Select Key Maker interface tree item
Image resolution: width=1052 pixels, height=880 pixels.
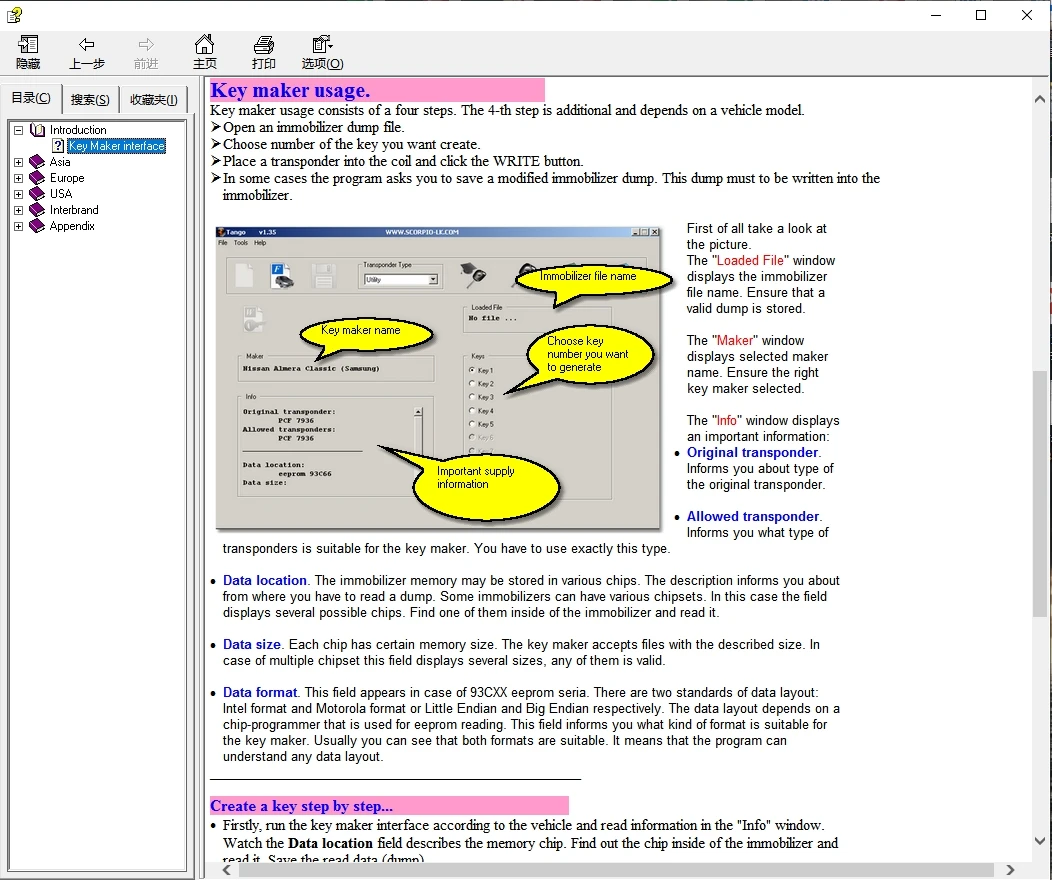click(x=117, y=146)
